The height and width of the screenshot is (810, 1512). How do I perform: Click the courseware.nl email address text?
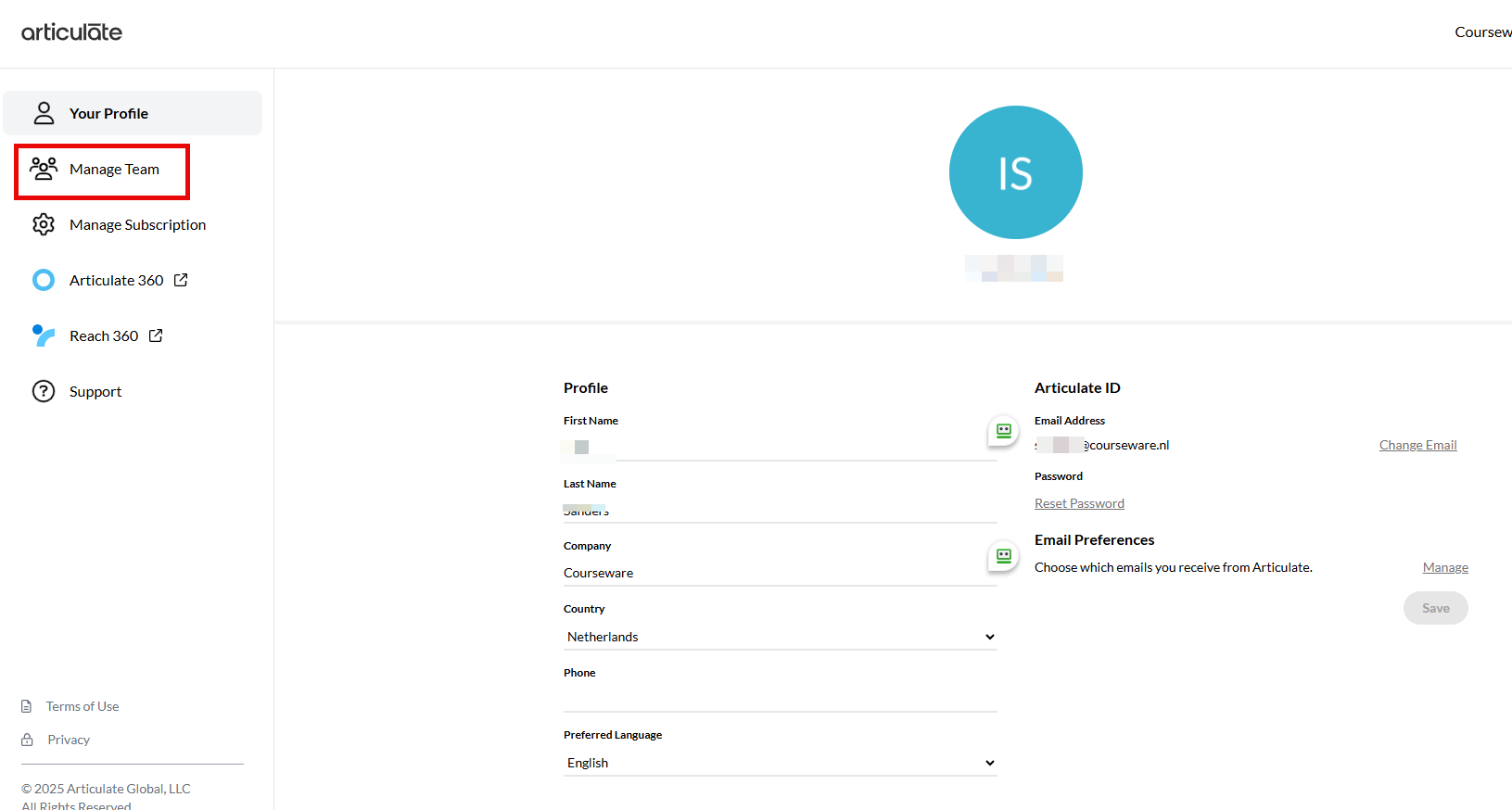tap(1102, 445)
